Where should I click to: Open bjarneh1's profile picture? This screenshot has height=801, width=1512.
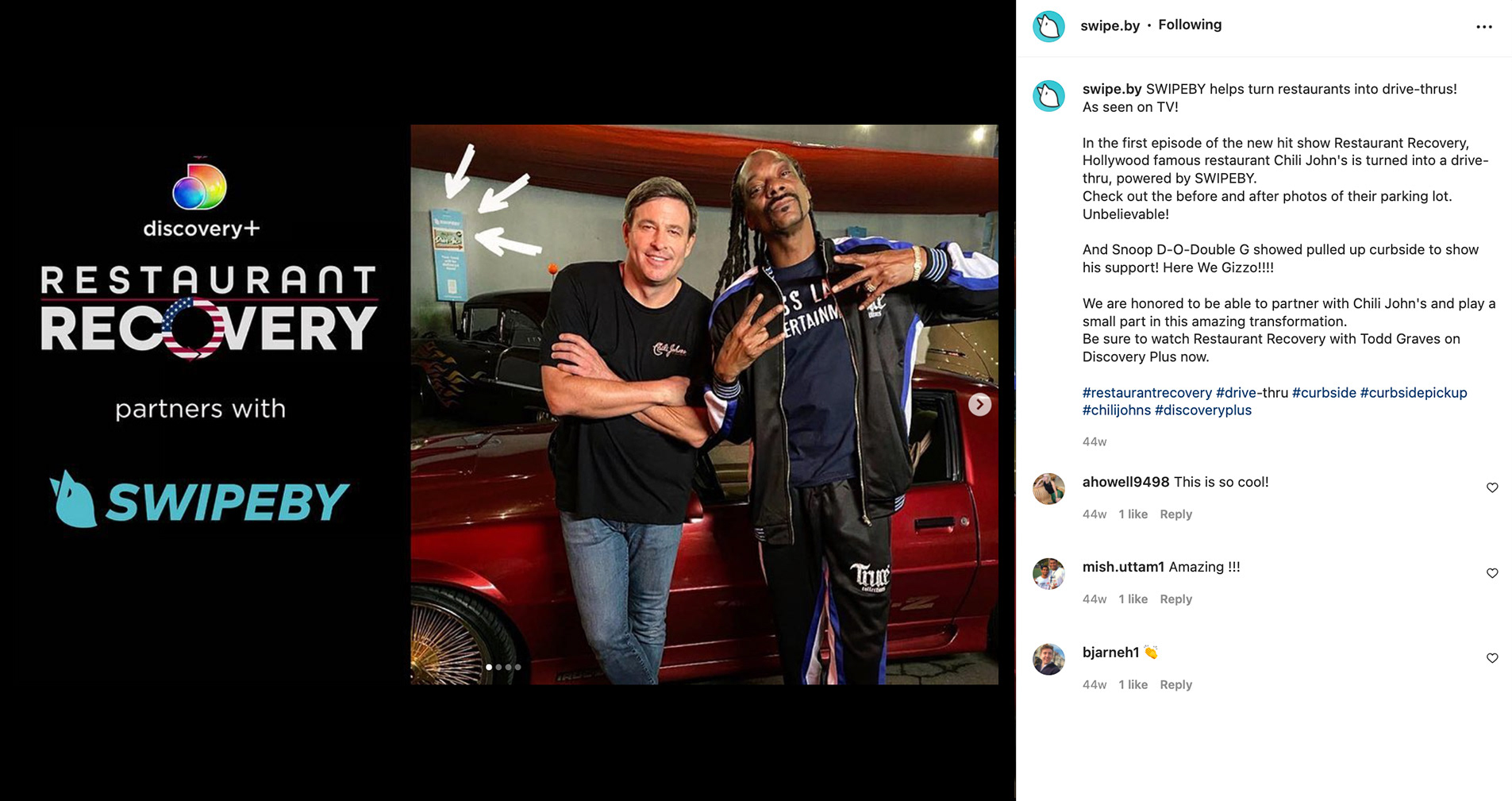click(1048, 659)
